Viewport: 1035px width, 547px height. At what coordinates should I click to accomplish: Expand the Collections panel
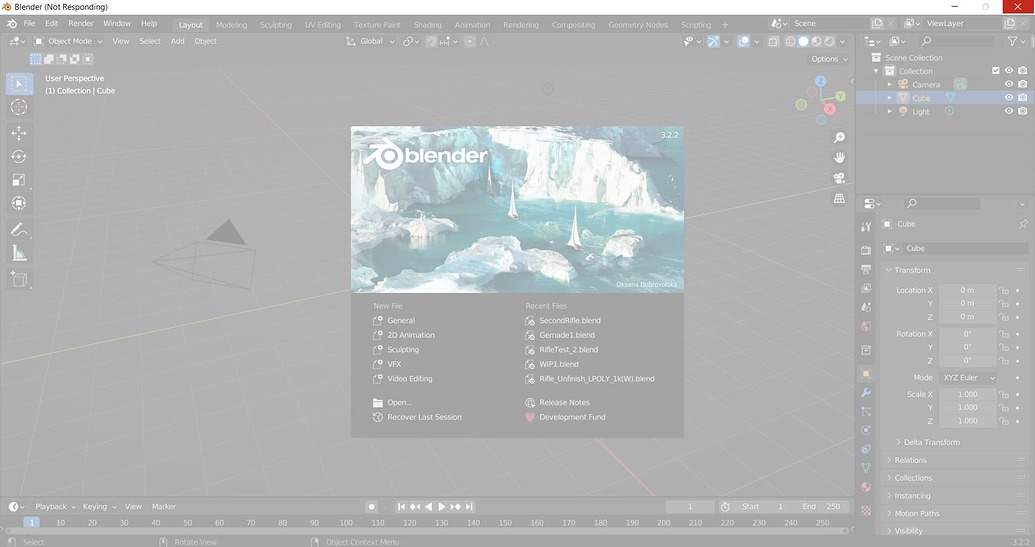pyautogui.click(x=913, y=478)
